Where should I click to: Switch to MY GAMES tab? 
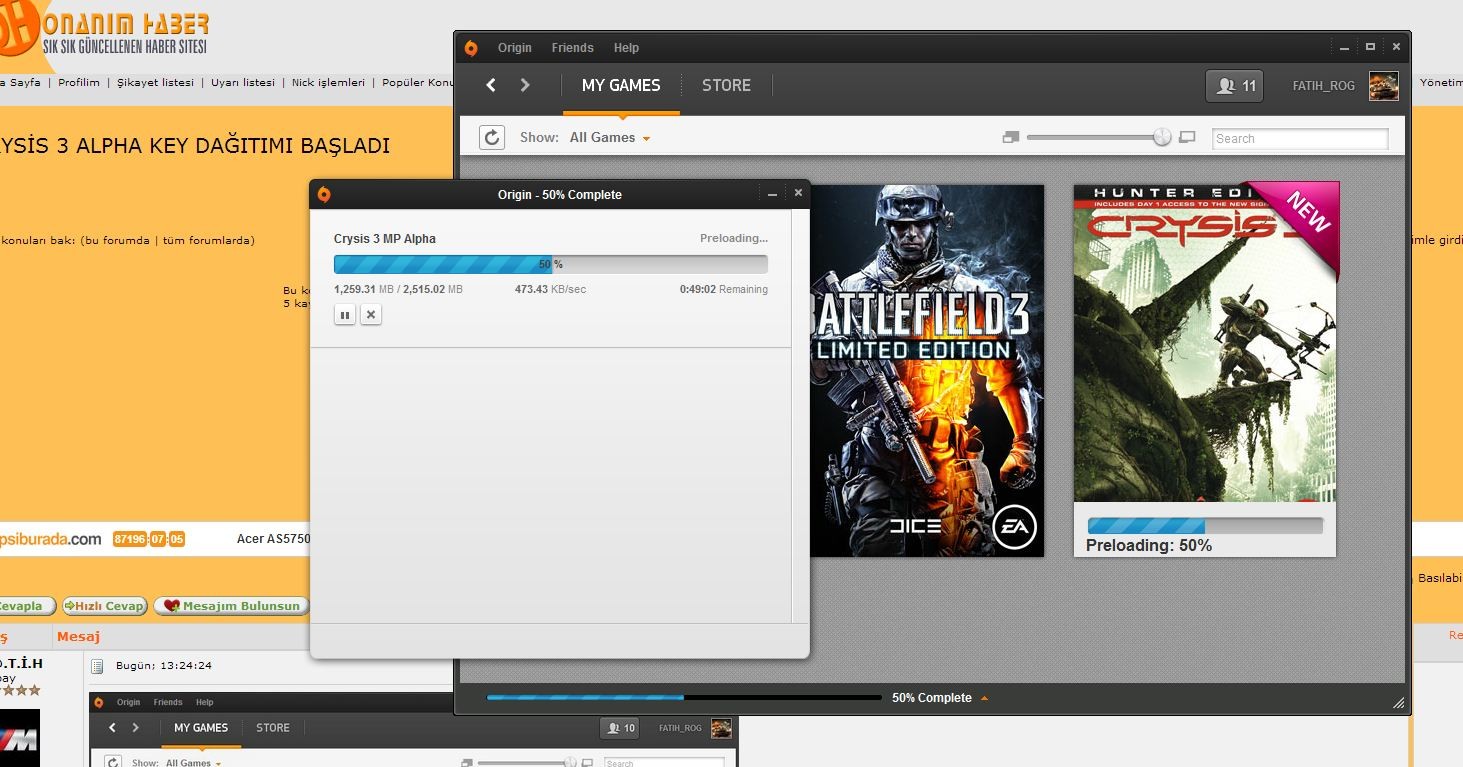click(x=621, y=86)
